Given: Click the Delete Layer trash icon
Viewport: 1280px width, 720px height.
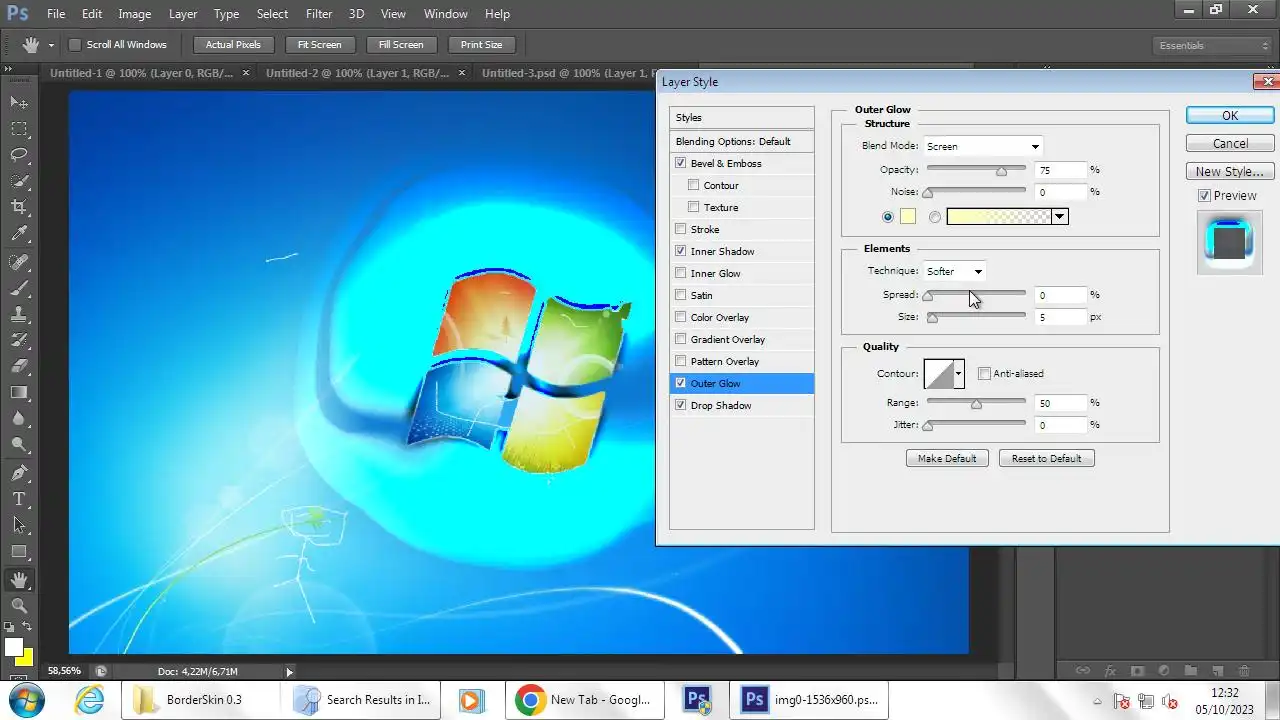Looking at the screenshot, I should tap(1244, 671).
